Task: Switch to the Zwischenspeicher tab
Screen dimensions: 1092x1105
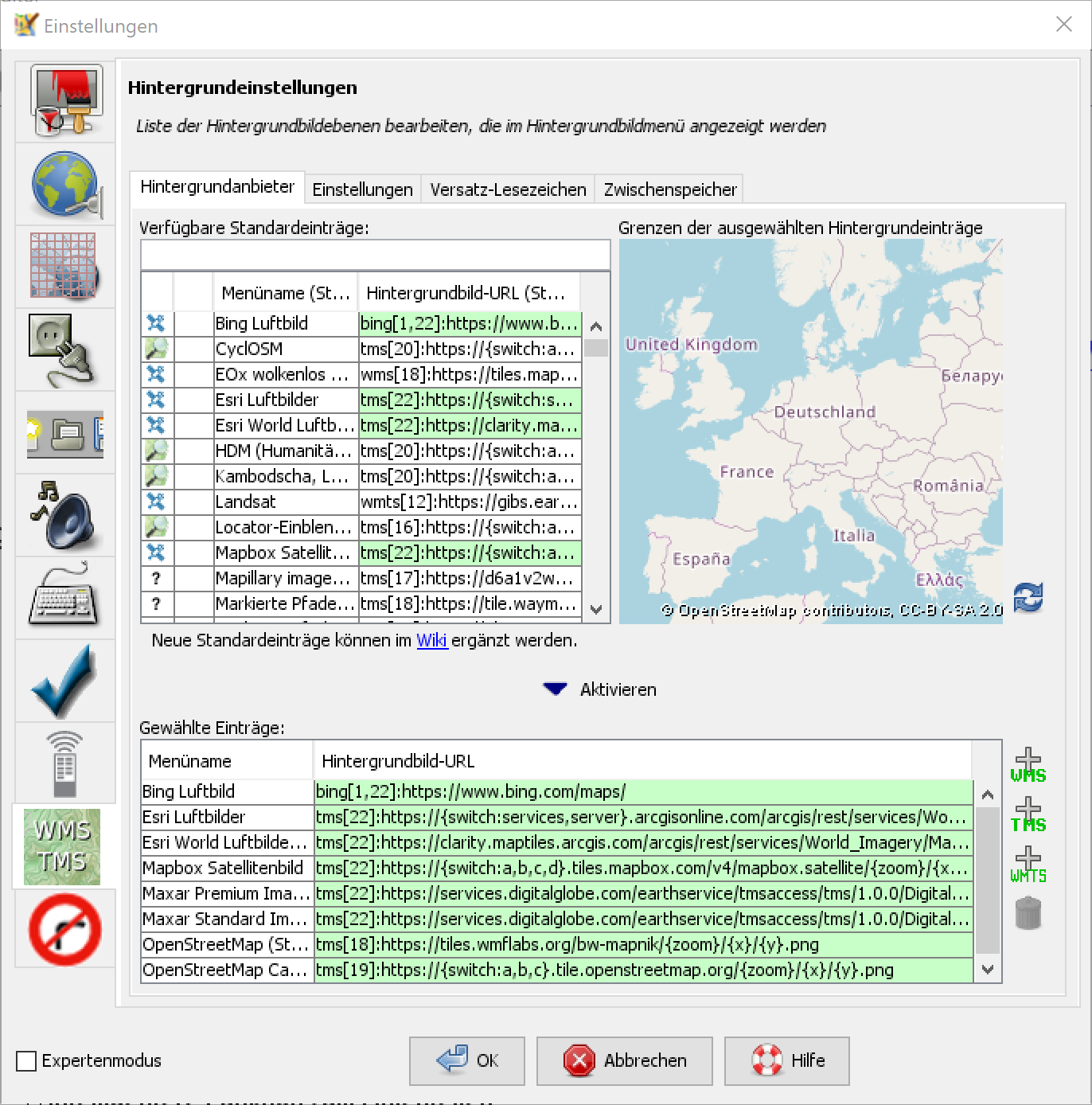Action: point(669,189)
